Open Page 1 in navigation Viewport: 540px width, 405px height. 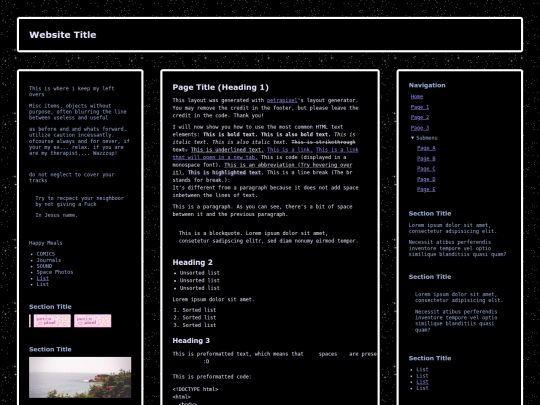click(x=420, y=107)
